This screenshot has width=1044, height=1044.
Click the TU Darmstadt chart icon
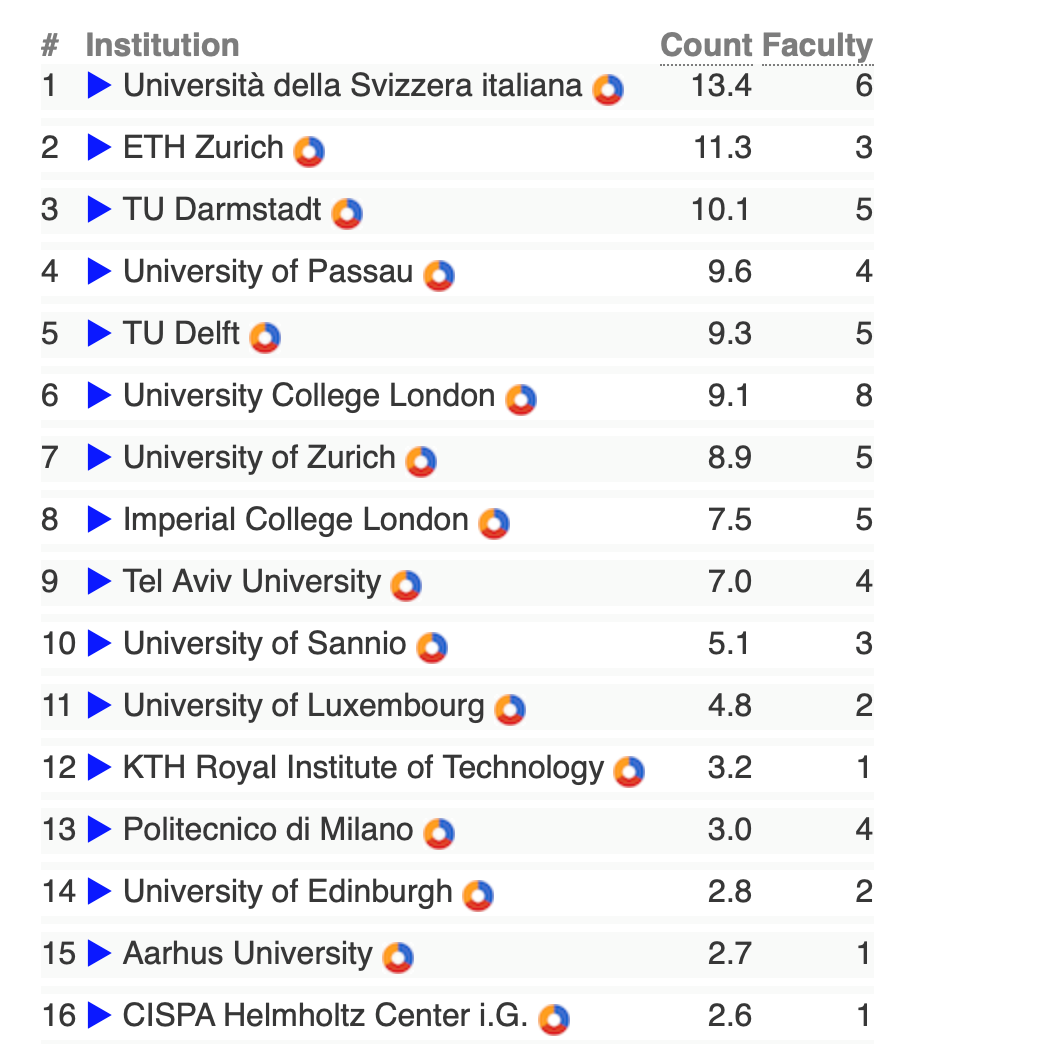coord(347,213)
